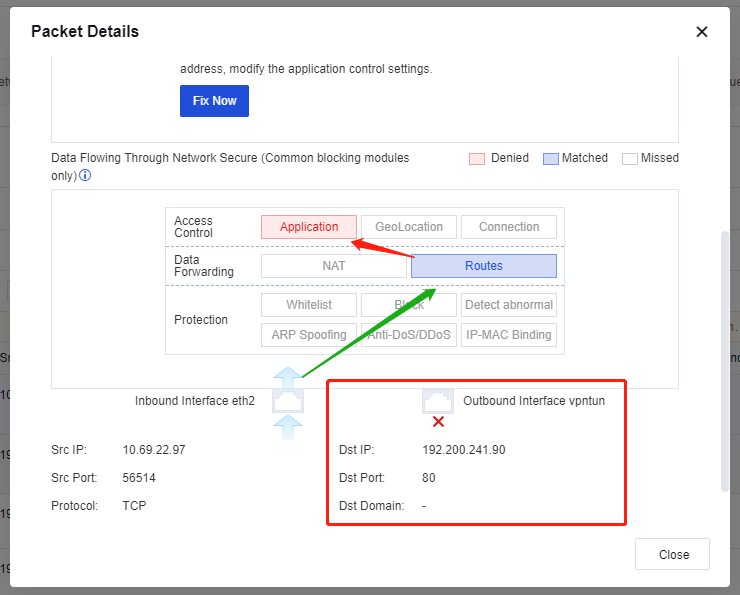Screen dimensions: 740x595
Task: Click the Whitelist protection module
Action: (309, 305)
